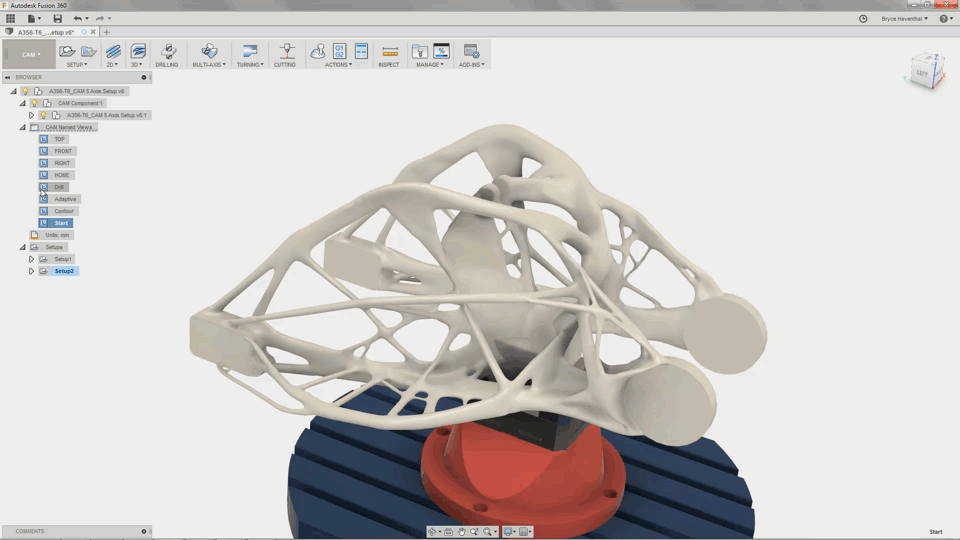This screenshot has height=540, width=960.
Task: Expand the Setup1 tree node
Action: click(31, 259)
